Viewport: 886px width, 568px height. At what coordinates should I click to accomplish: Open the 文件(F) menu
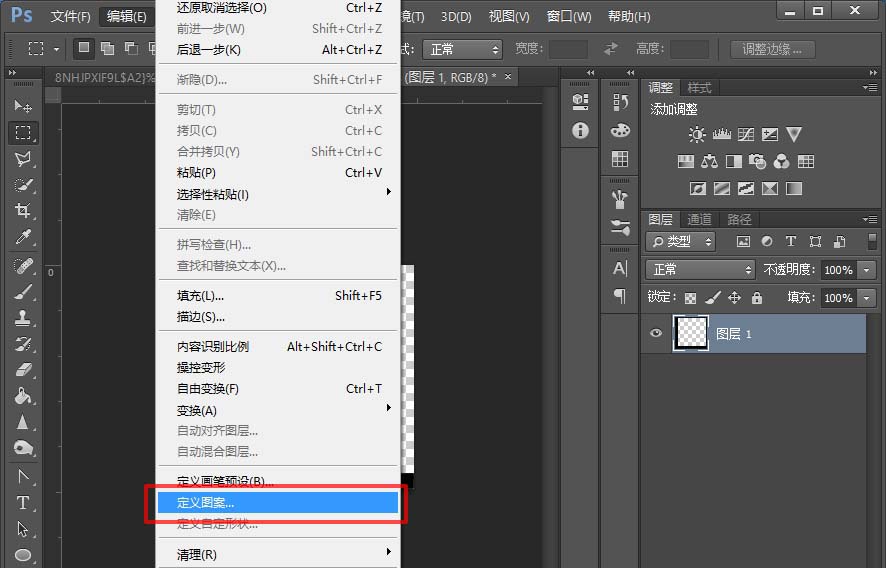click(70, 16)
